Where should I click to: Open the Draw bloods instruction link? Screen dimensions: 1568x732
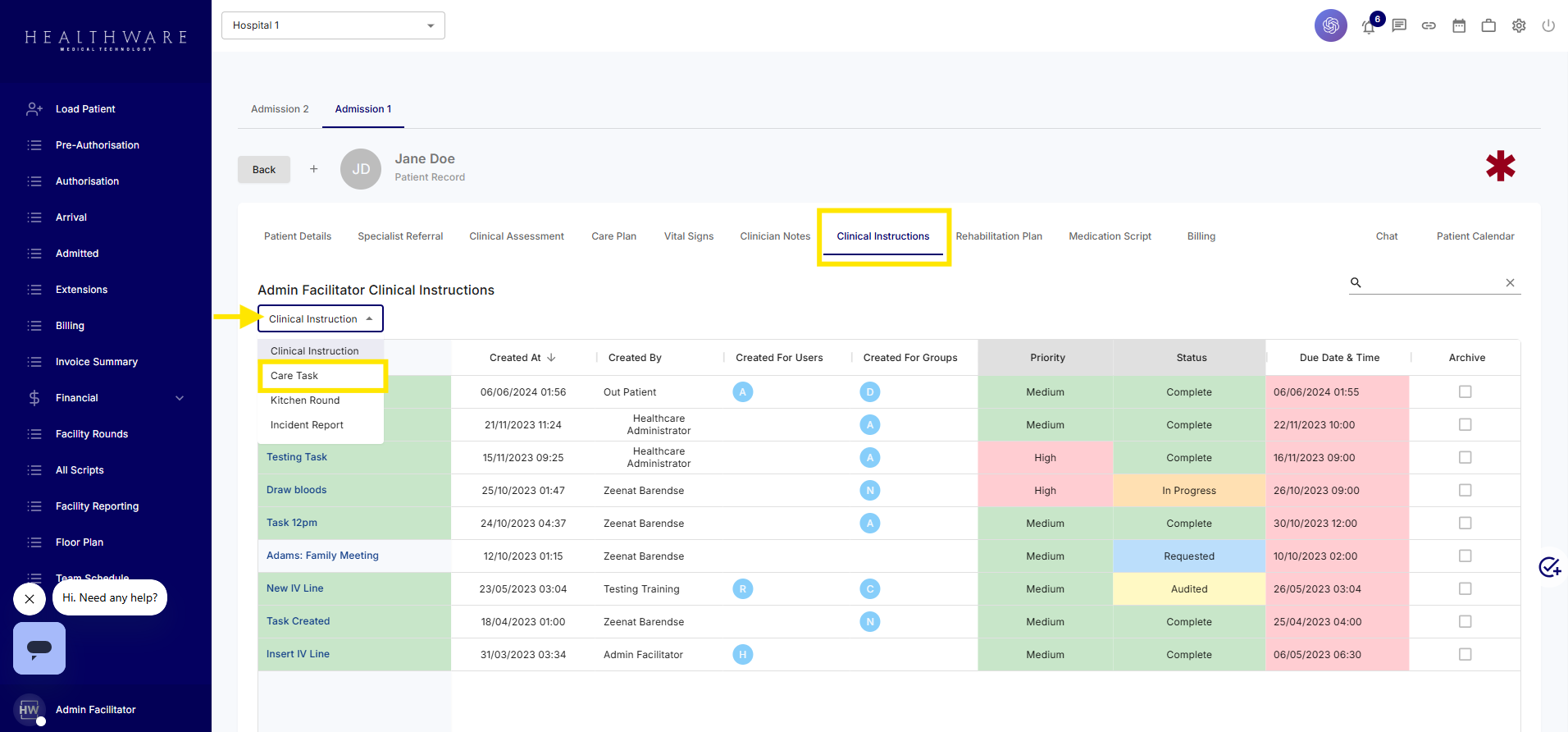tap(297, 490)
